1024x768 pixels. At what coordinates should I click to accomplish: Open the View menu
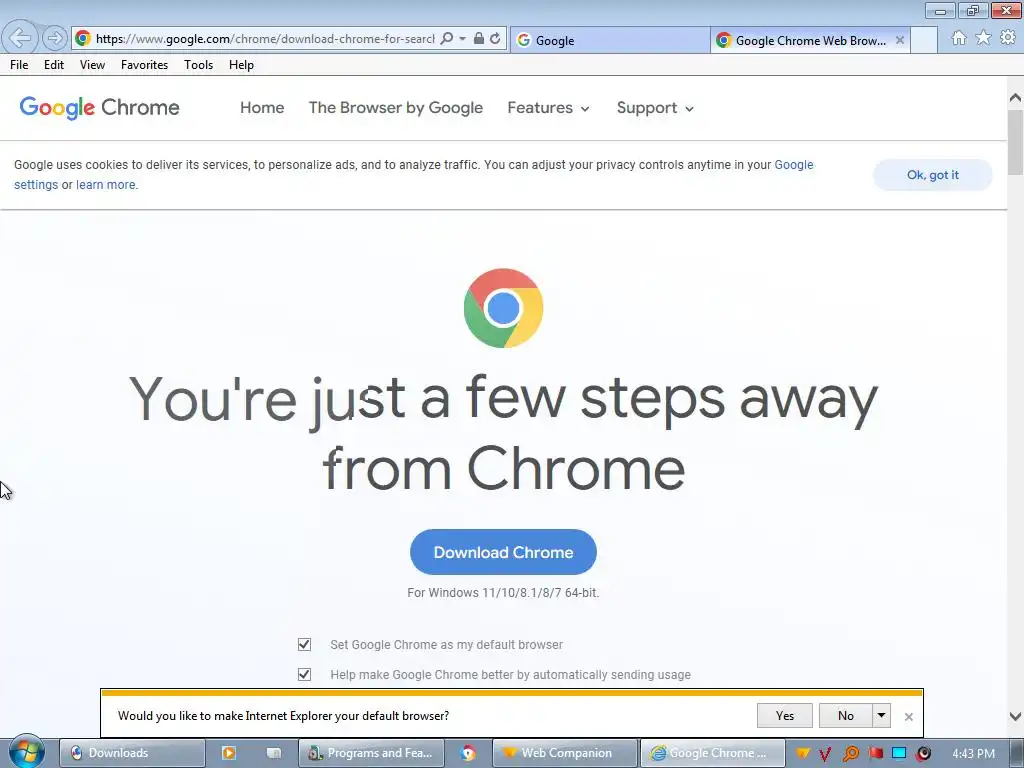(92, 65)
